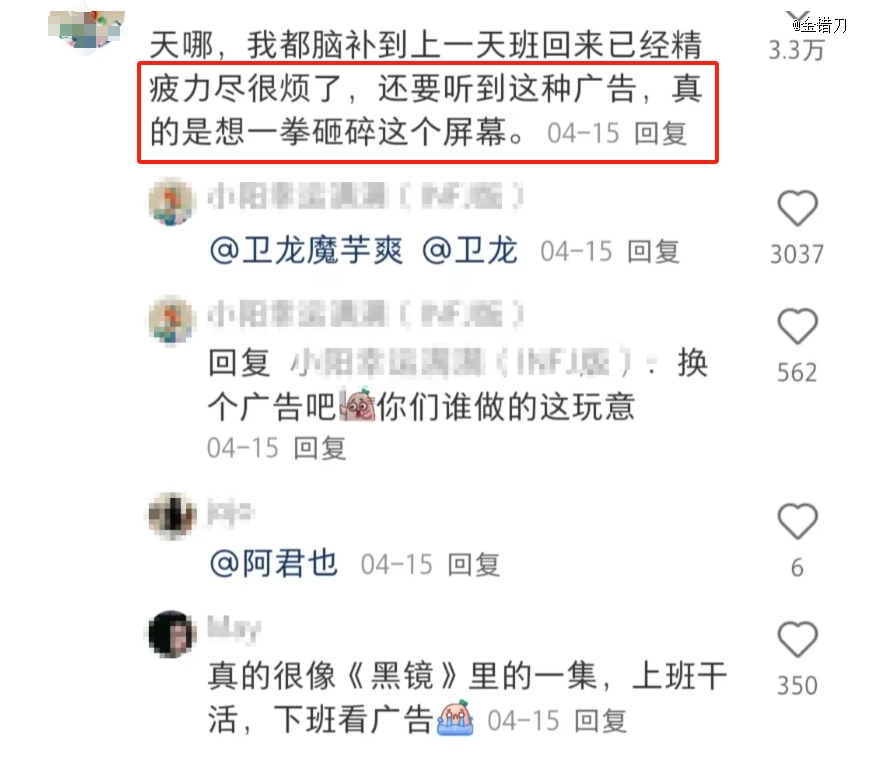Image resolution: width=872 pixels, height=770 pixels.
Task: Like the comment with 562 likes
Action: click(x=797, y=326)
